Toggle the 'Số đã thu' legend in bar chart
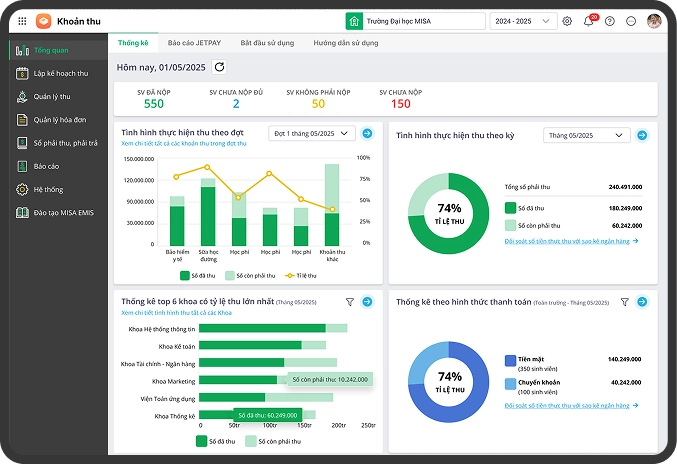The height and width of the screenshot is (464, 677). (198, 275)
